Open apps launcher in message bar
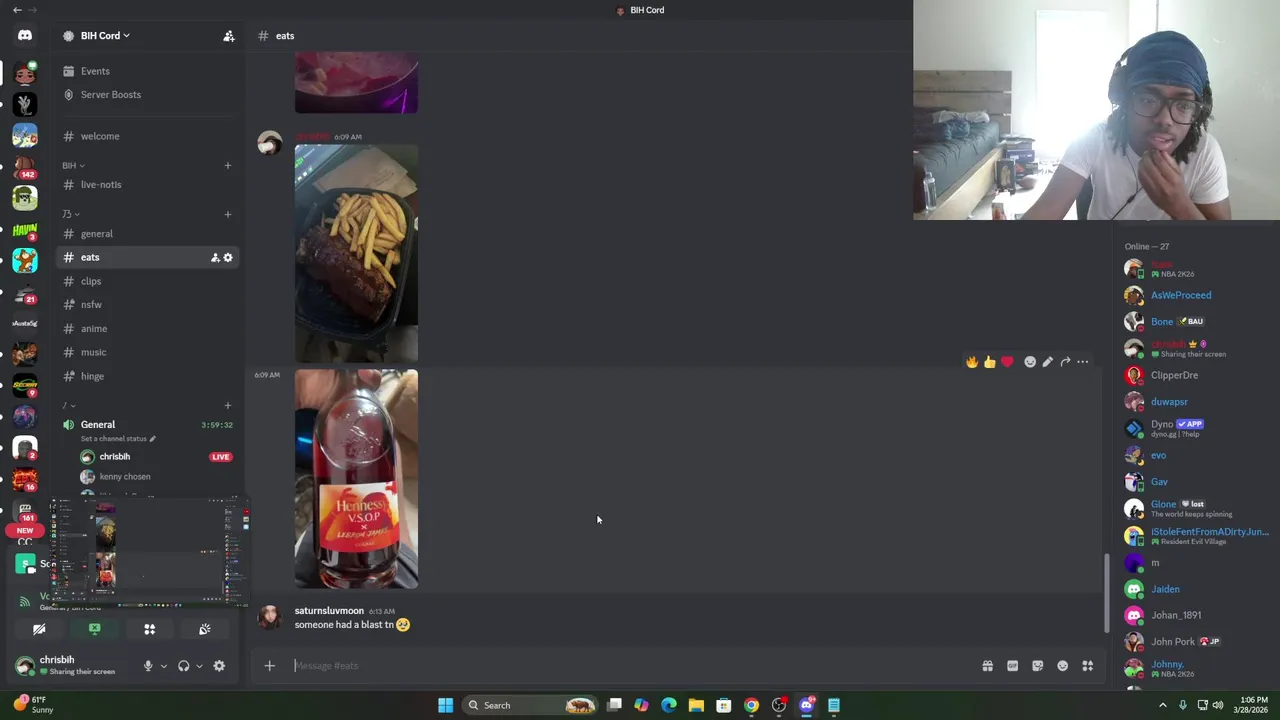1280x720 pixels. point(1087,666)
